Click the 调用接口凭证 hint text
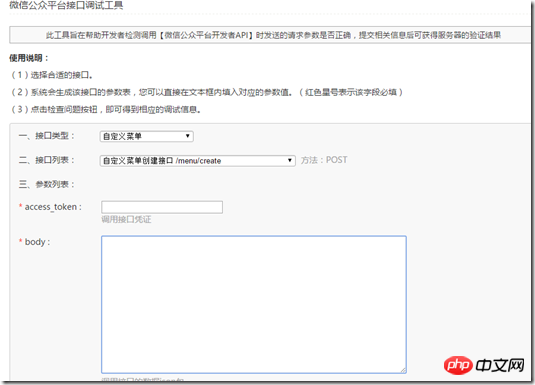 point(126,219)
